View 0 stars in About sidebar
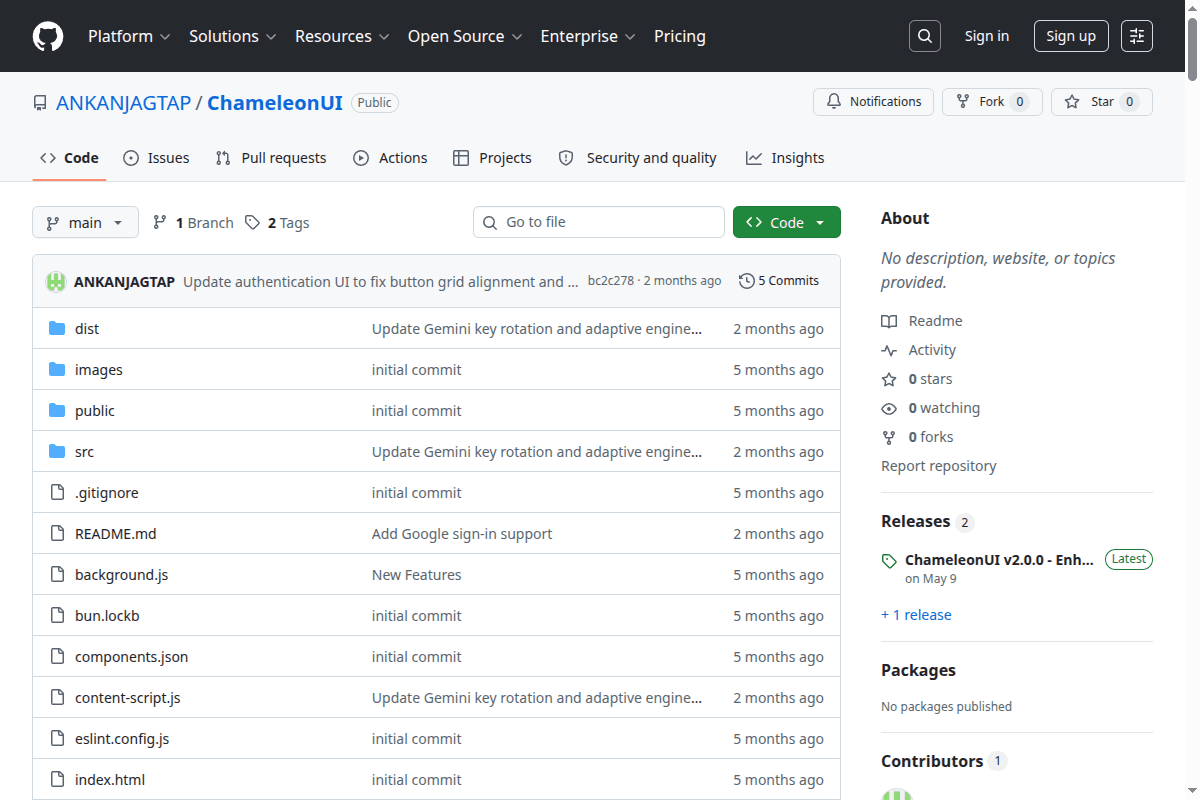This screenshot has width=1200, height=800. tap(917, 379)
